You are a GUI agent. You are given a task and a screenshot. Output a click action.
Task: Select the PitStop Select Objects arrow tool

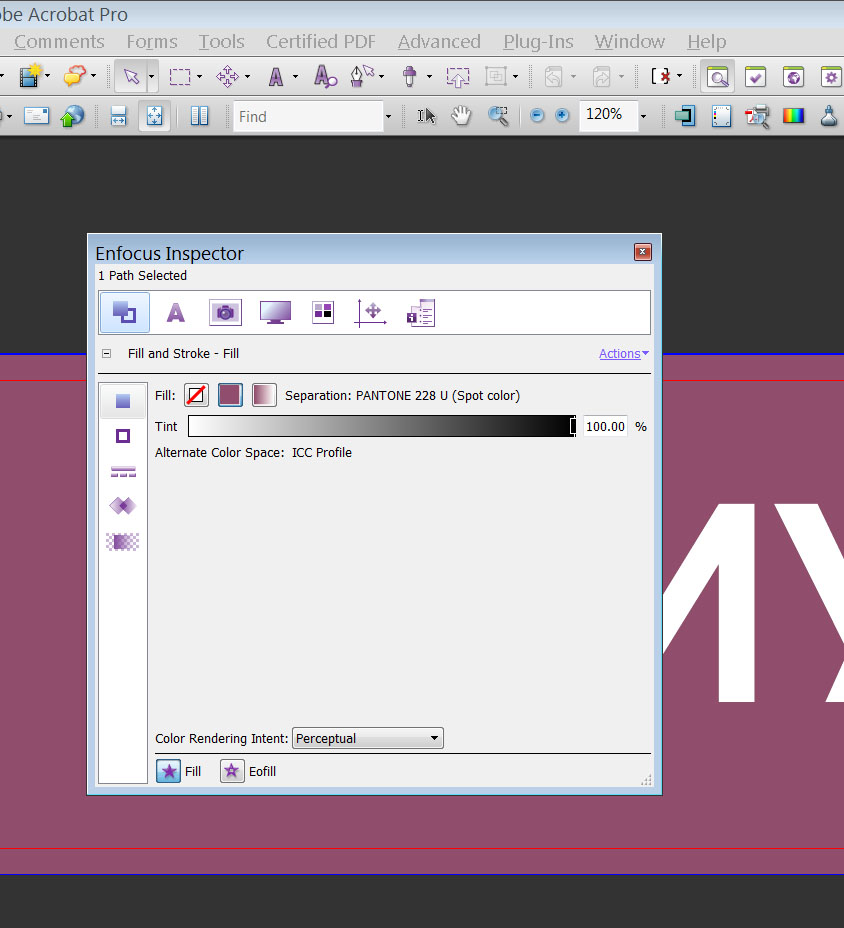(131, 76)
